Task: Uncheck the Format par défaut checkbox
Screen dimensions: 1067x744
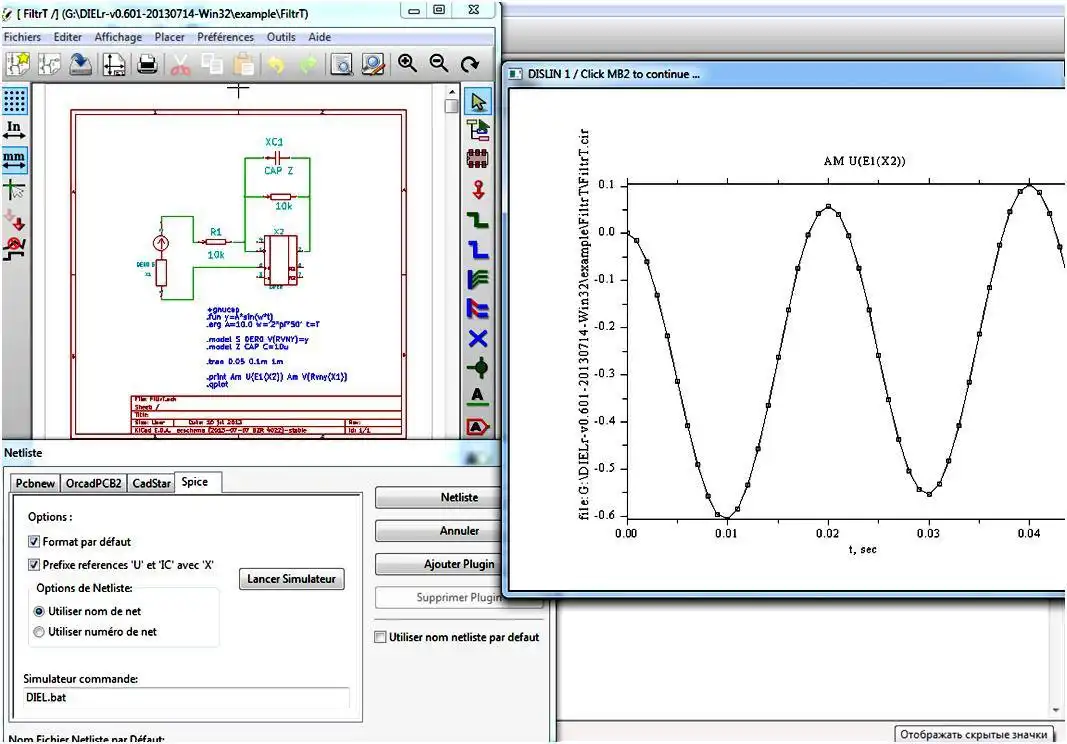Action: click(x=35, y=541)
